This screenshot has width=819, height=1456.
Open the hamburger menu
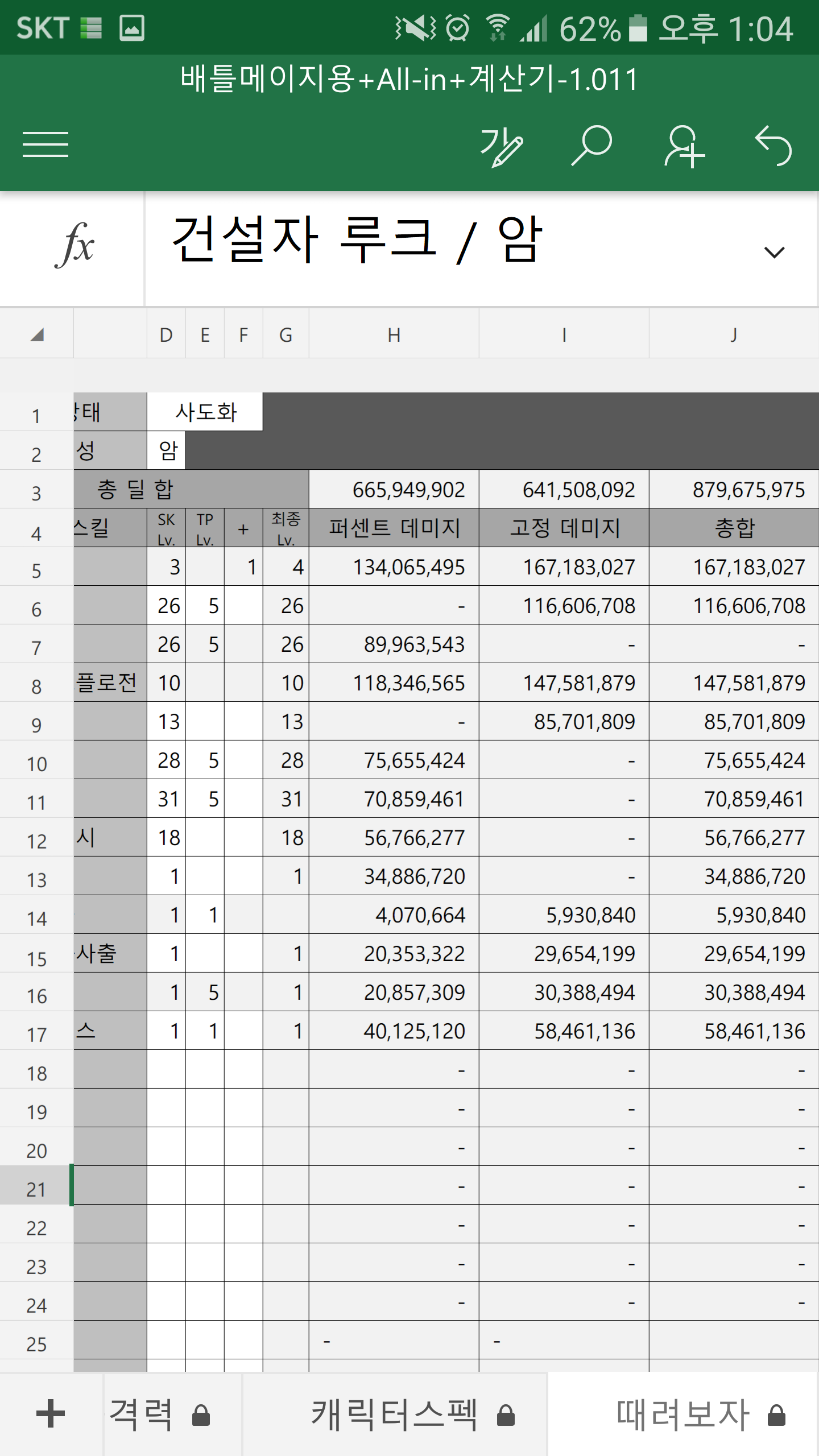(45, 144)
